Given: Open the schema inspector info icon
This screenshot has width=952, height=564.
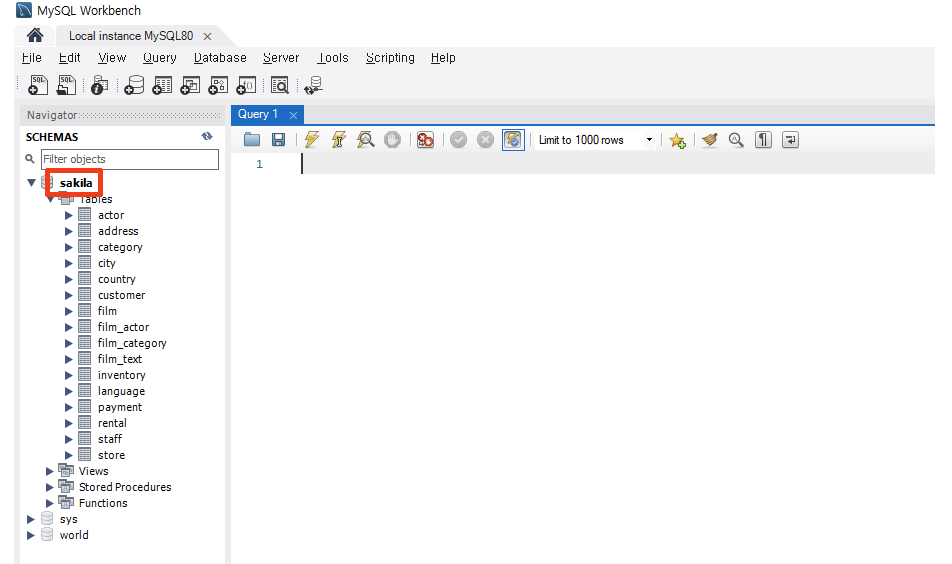Looking at the screenshot, I should pos(100,85).
